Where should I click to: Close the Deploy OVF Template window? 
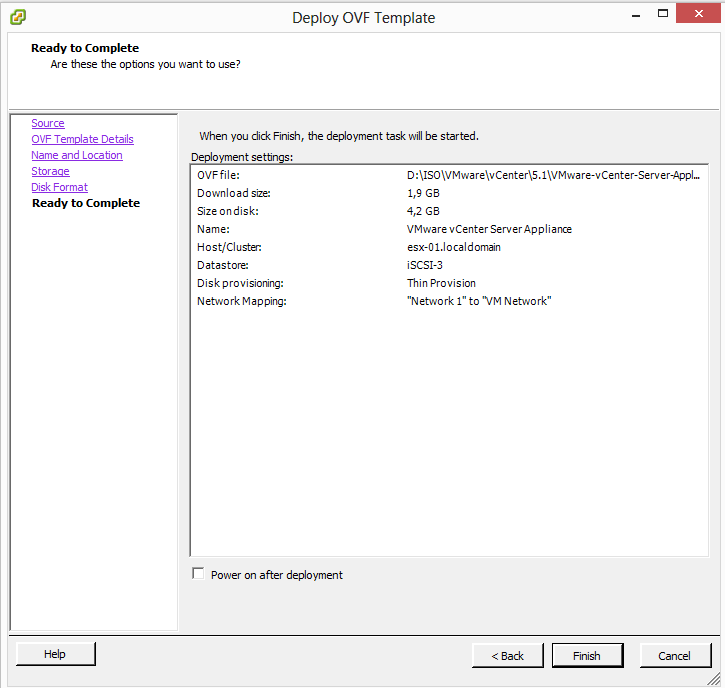(x=699, y=13)
